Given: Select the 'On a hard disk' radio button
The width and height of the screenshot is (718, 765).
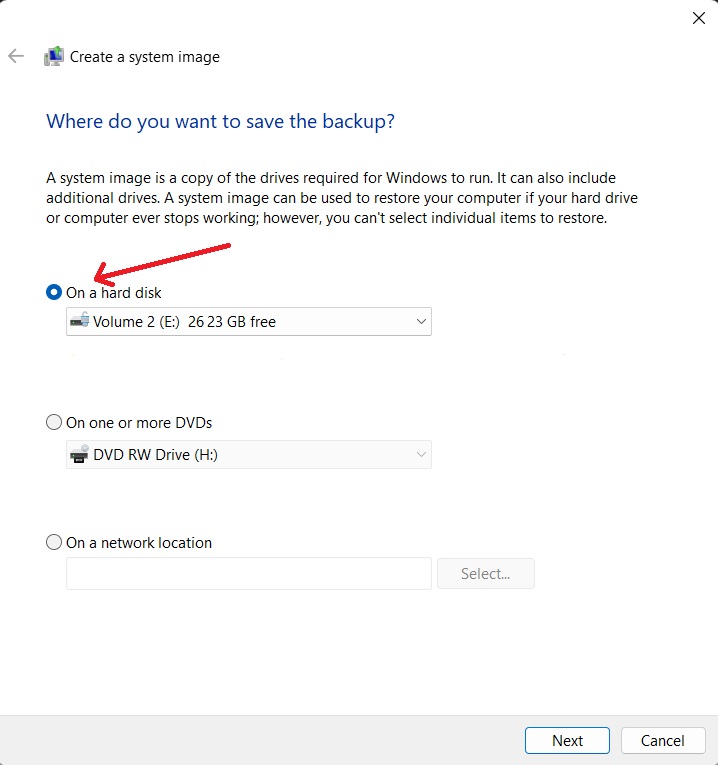Looking at the screenshot, I should 54,292.
